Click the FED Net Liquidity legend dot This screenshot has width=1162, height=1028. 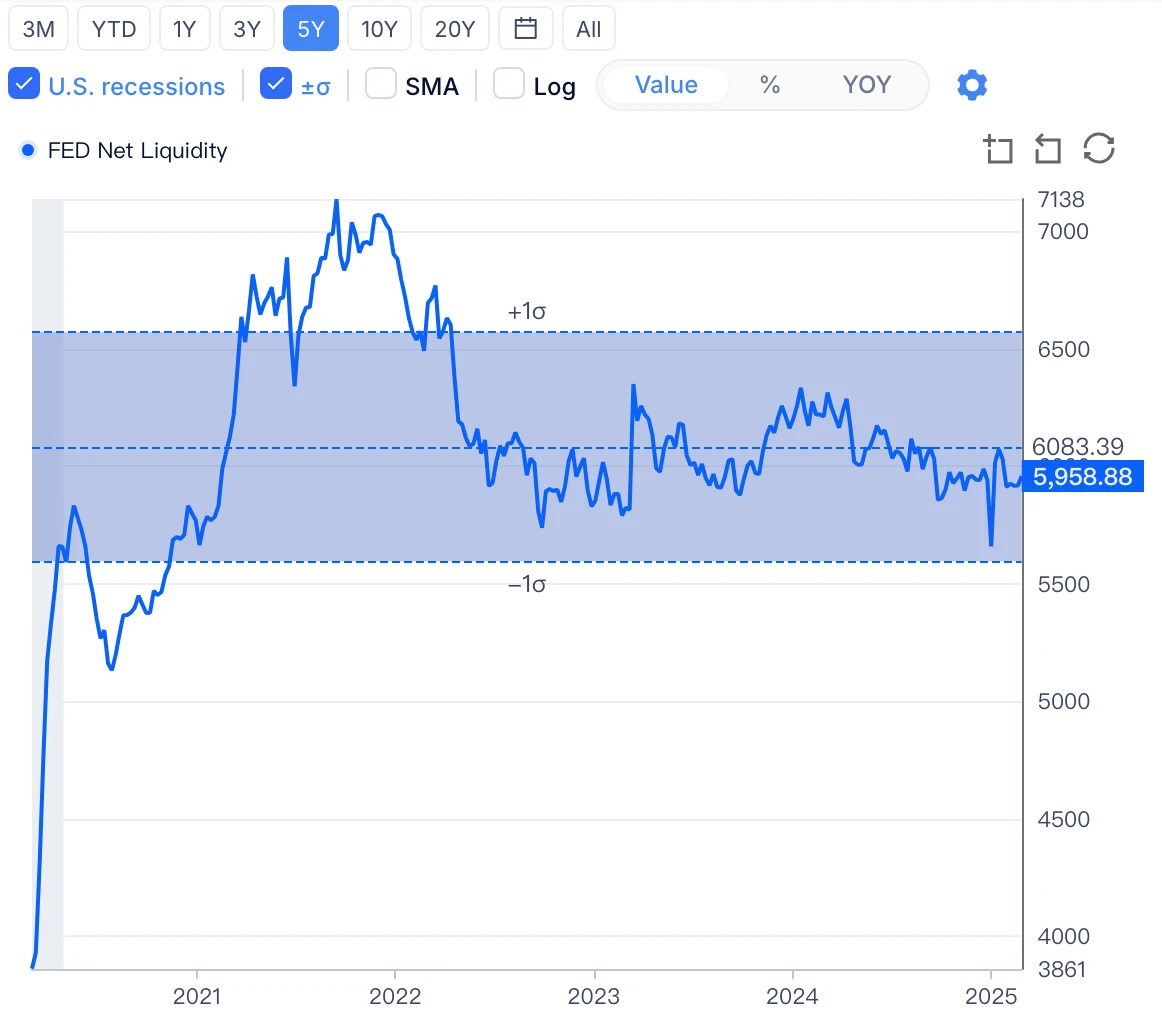pyautogui.click(x=28, y=151)
